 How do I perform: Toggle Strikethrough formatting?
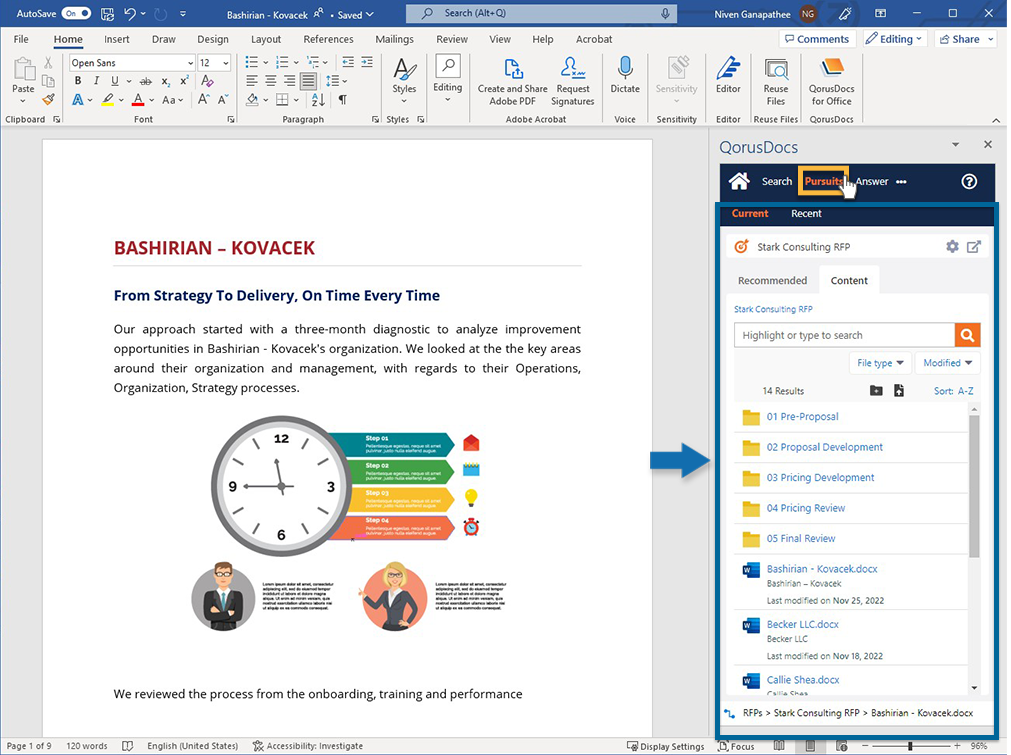146,81
